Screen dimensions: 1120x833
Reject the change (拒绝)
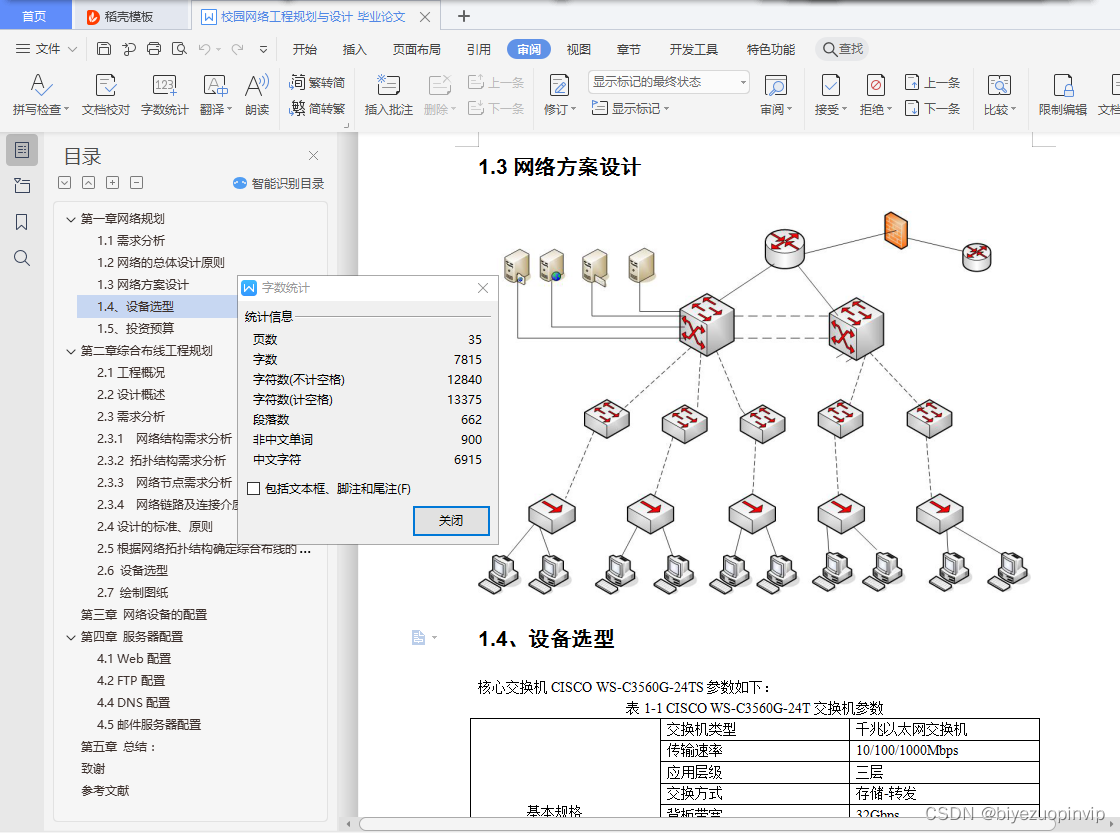[876, 93]
